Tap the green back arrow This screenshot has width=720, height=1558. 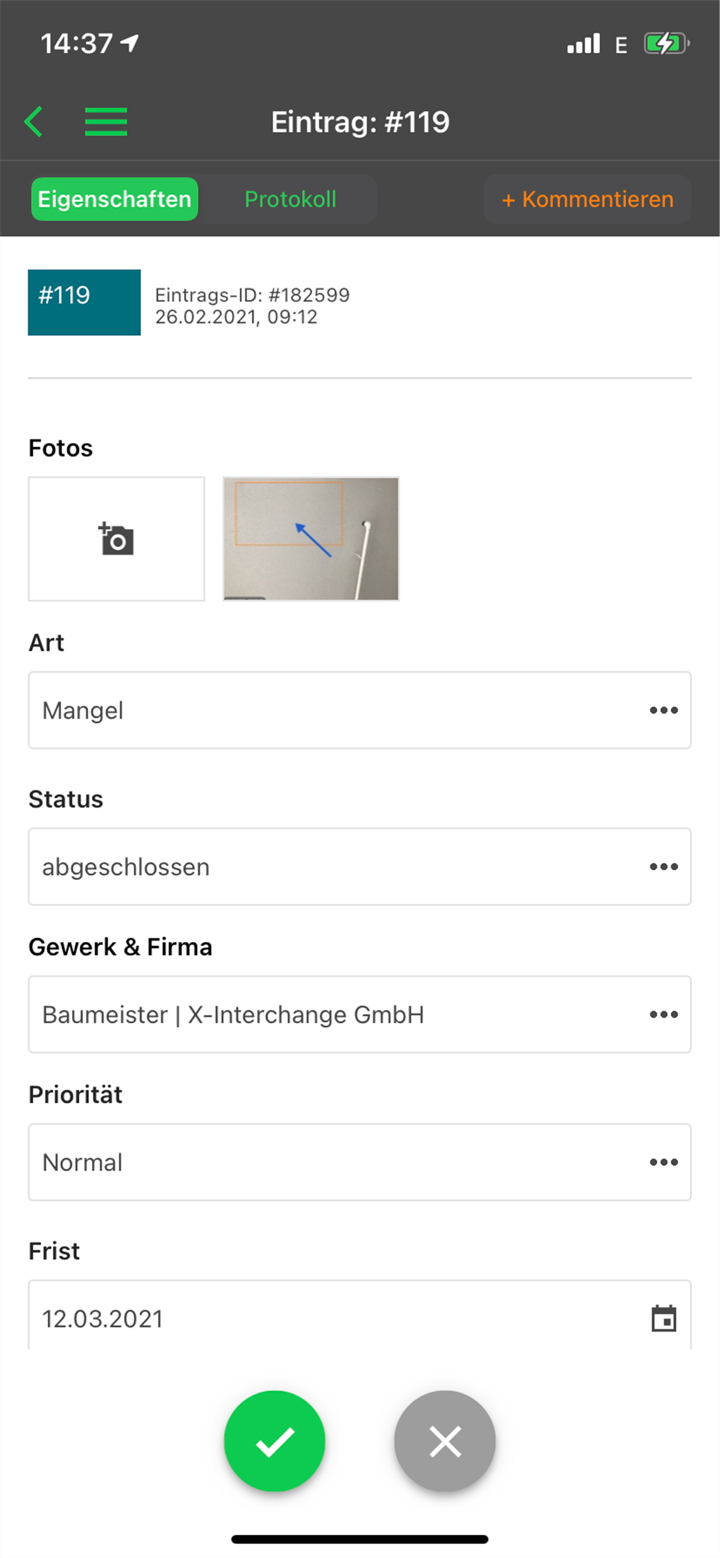(34, 122)
